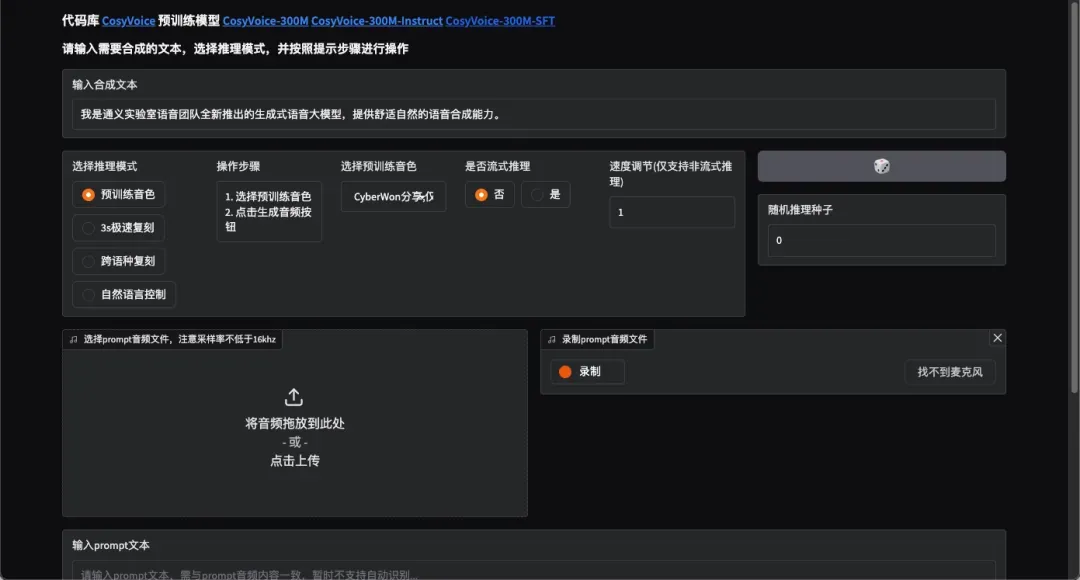Click the music note icon beside 录制prompt音频文件
Viewport: 1080px width, 580px height.
(551, 340)
